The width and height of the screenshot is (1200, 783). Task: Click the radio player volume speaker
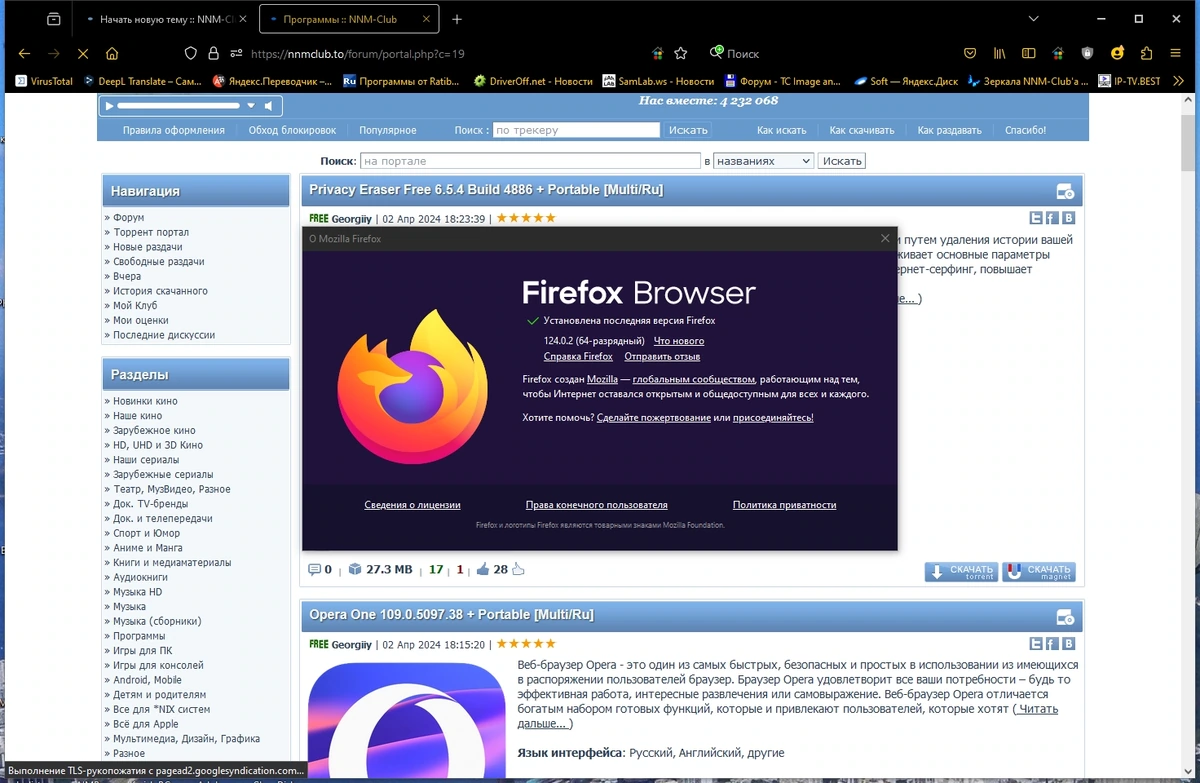tap(268, 105)
